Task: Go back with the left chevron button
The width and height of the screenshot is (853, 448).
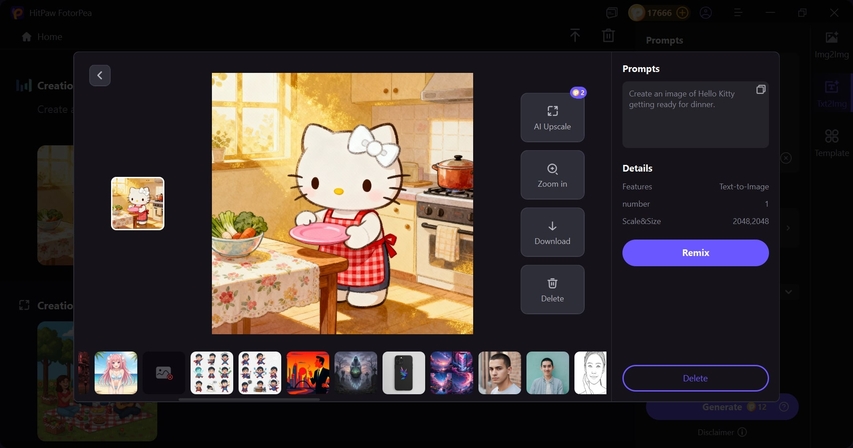Action: [100, 76]
